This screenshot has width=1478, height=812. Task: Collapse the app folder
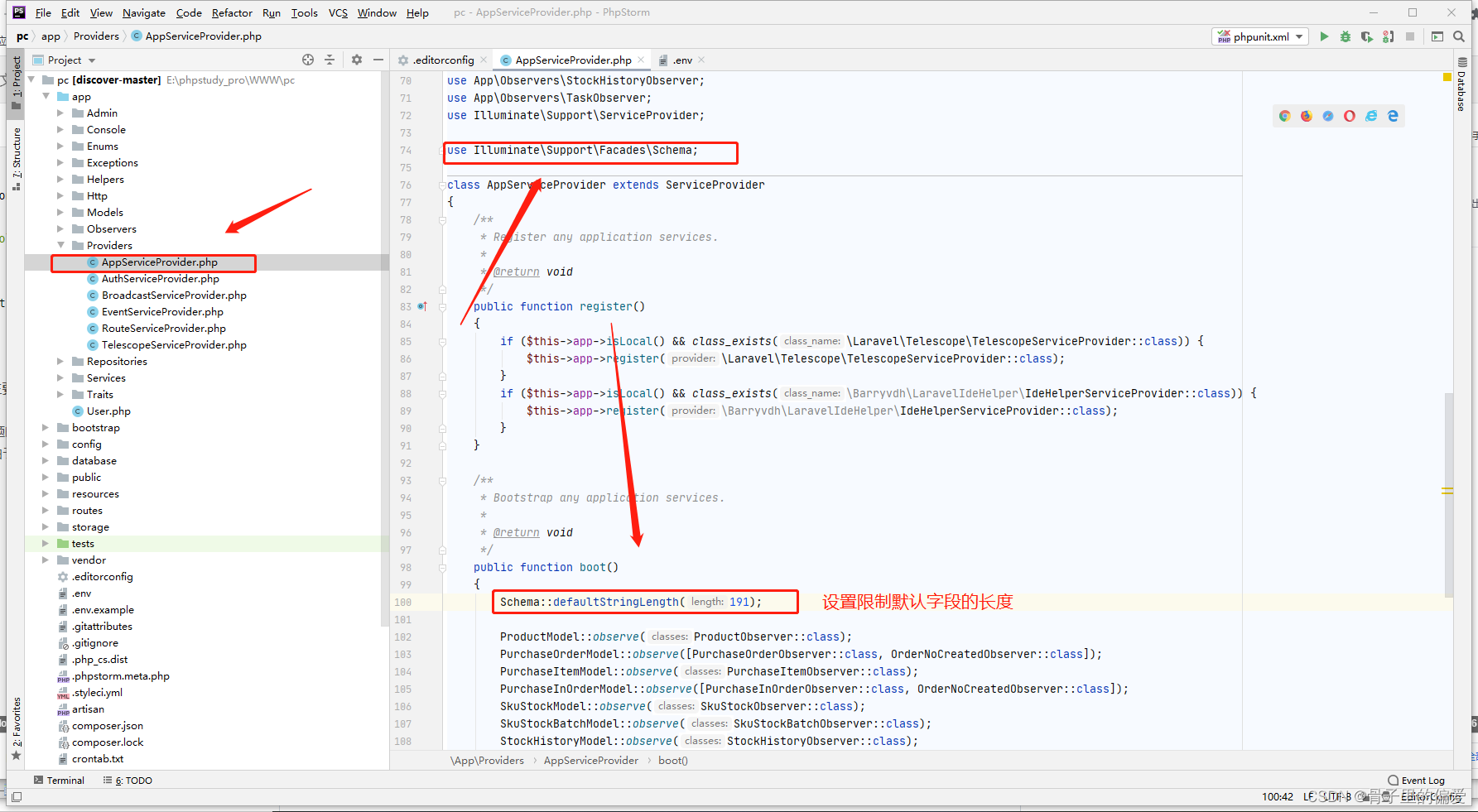[46, 96]
